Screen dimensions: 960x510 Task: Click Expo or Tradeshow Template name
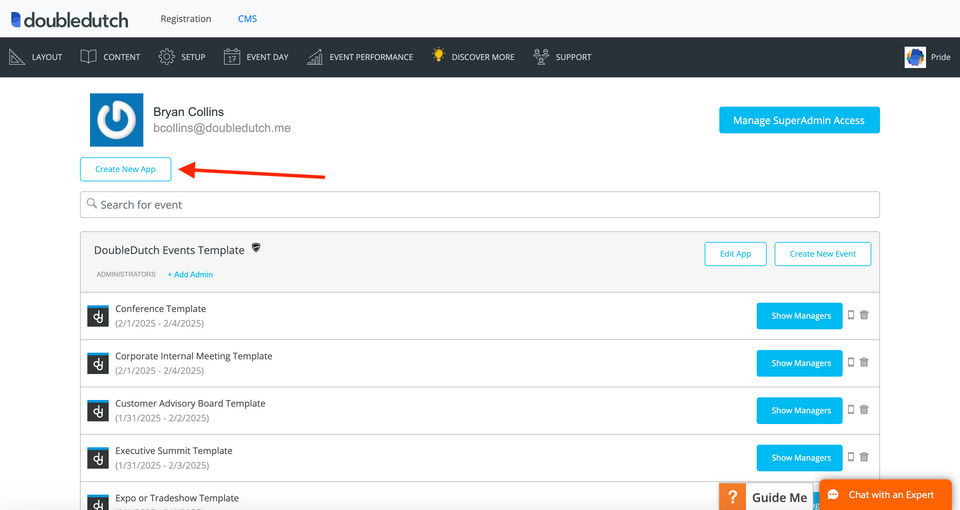tap(177, 498)
